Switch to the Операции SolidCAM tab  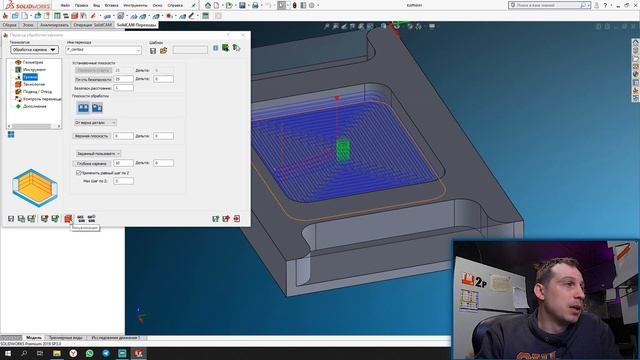click(x=93, y=25)
